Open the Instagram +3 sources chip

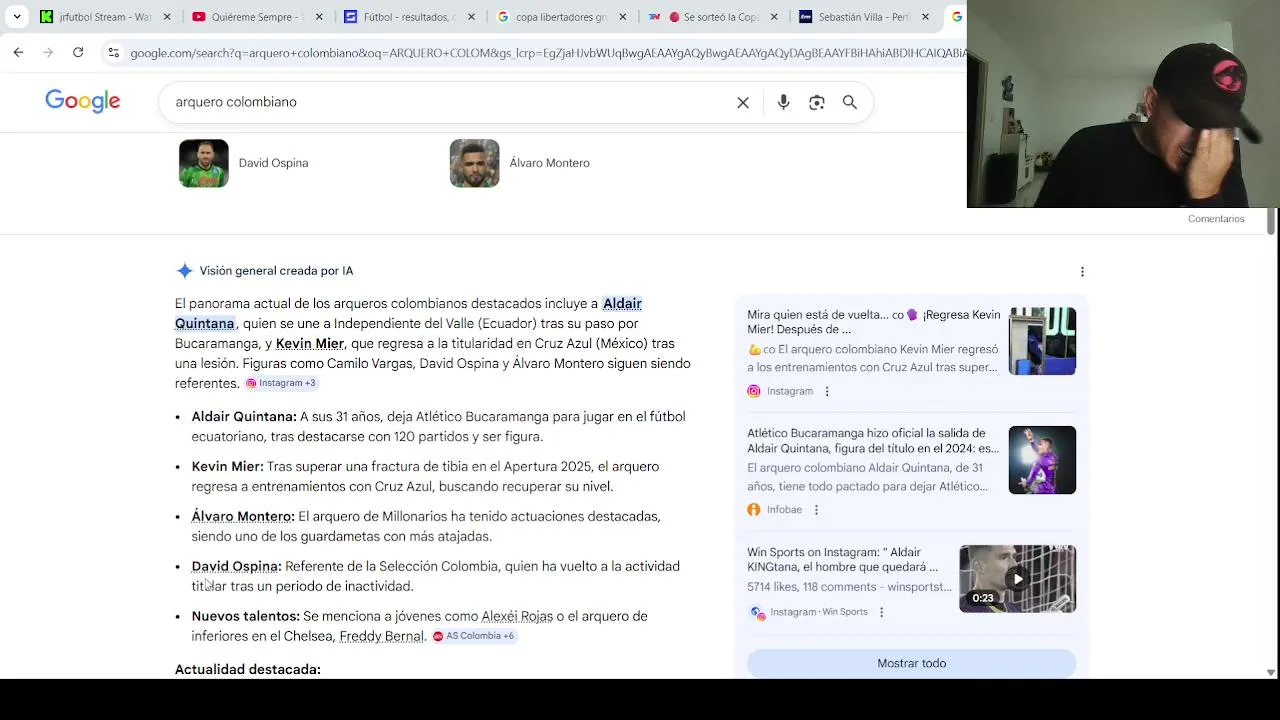click(281, 383)
